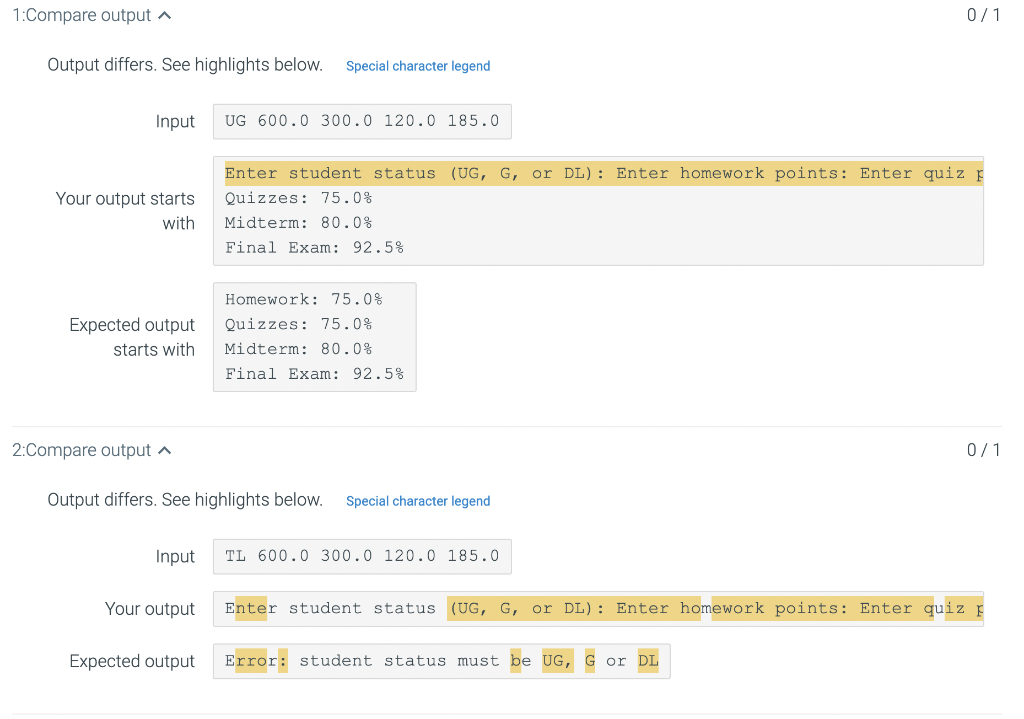The height and width of the screenshot is (719, 1024).
Task: Open the Special character legend for test 2
Action: [x=418, y=501]
